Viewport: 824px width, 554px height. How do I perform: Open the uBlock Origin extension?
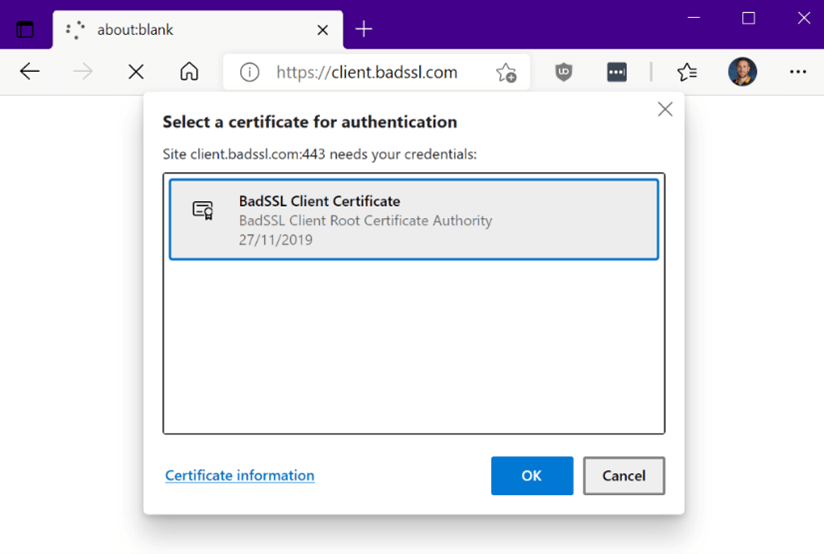564,72
